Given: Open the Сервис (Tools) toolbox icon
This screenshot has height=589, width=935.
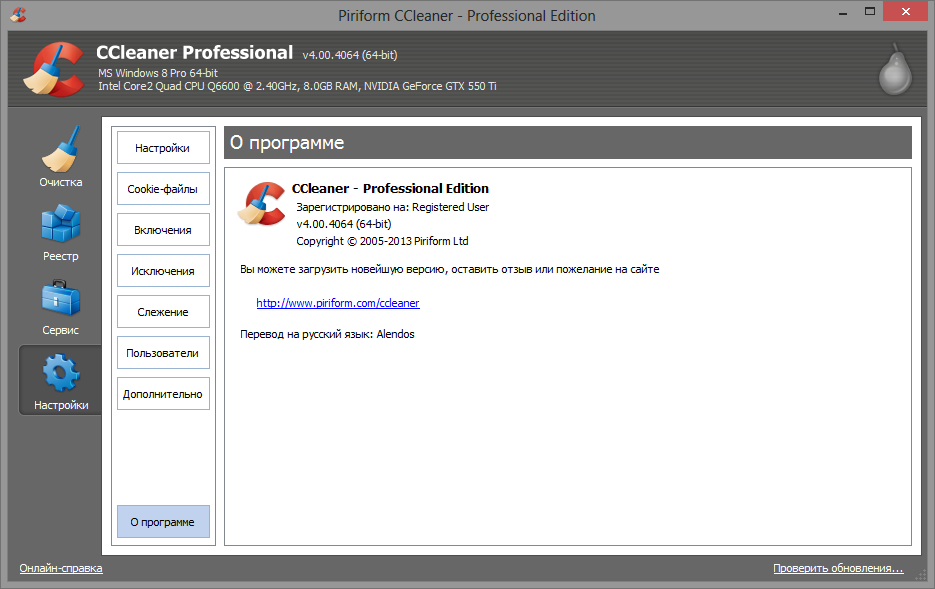Looking at the screenshot, I should pyautogui.click(x=60, y=299).
